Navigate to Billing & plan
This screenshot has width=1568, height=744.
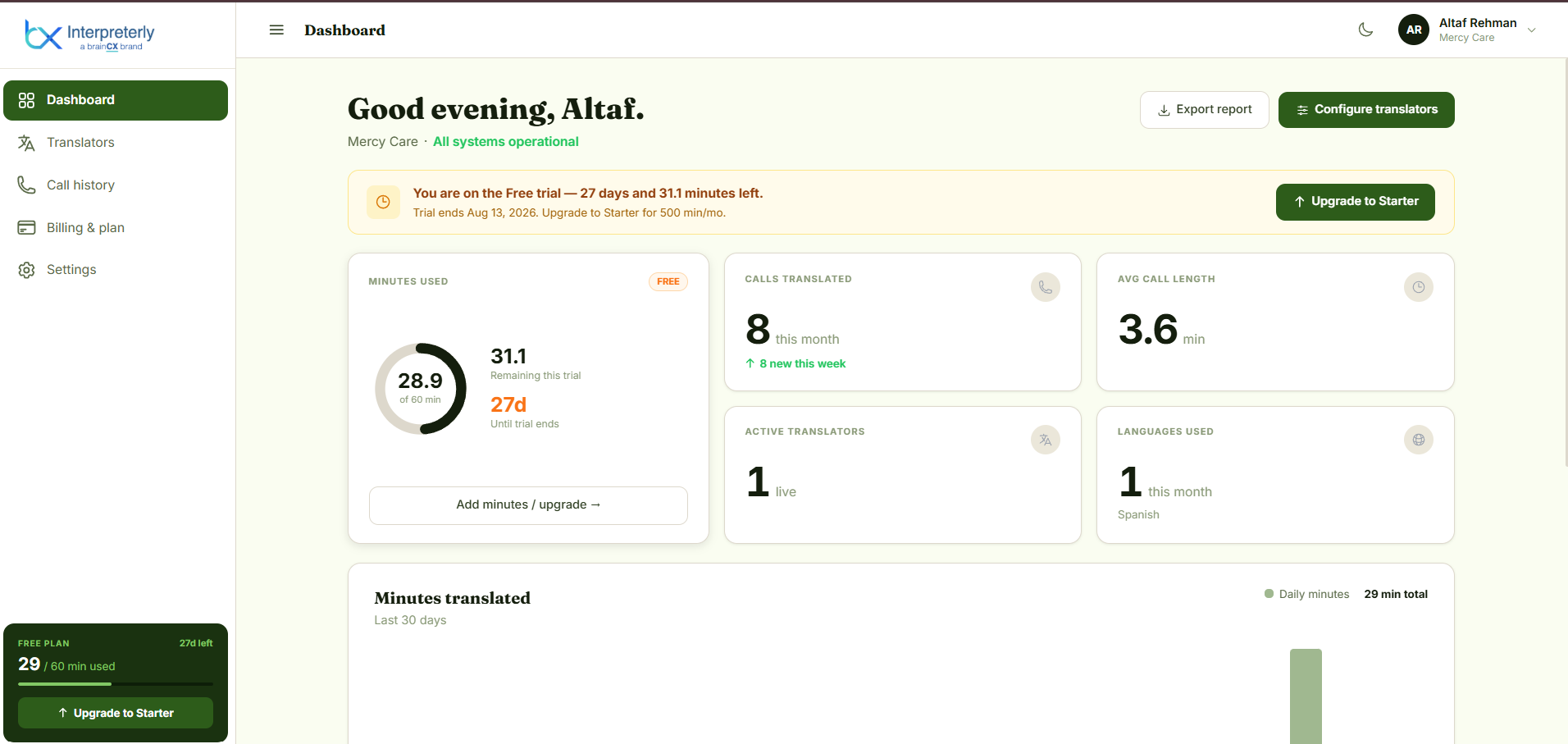(x=116, y=228)
